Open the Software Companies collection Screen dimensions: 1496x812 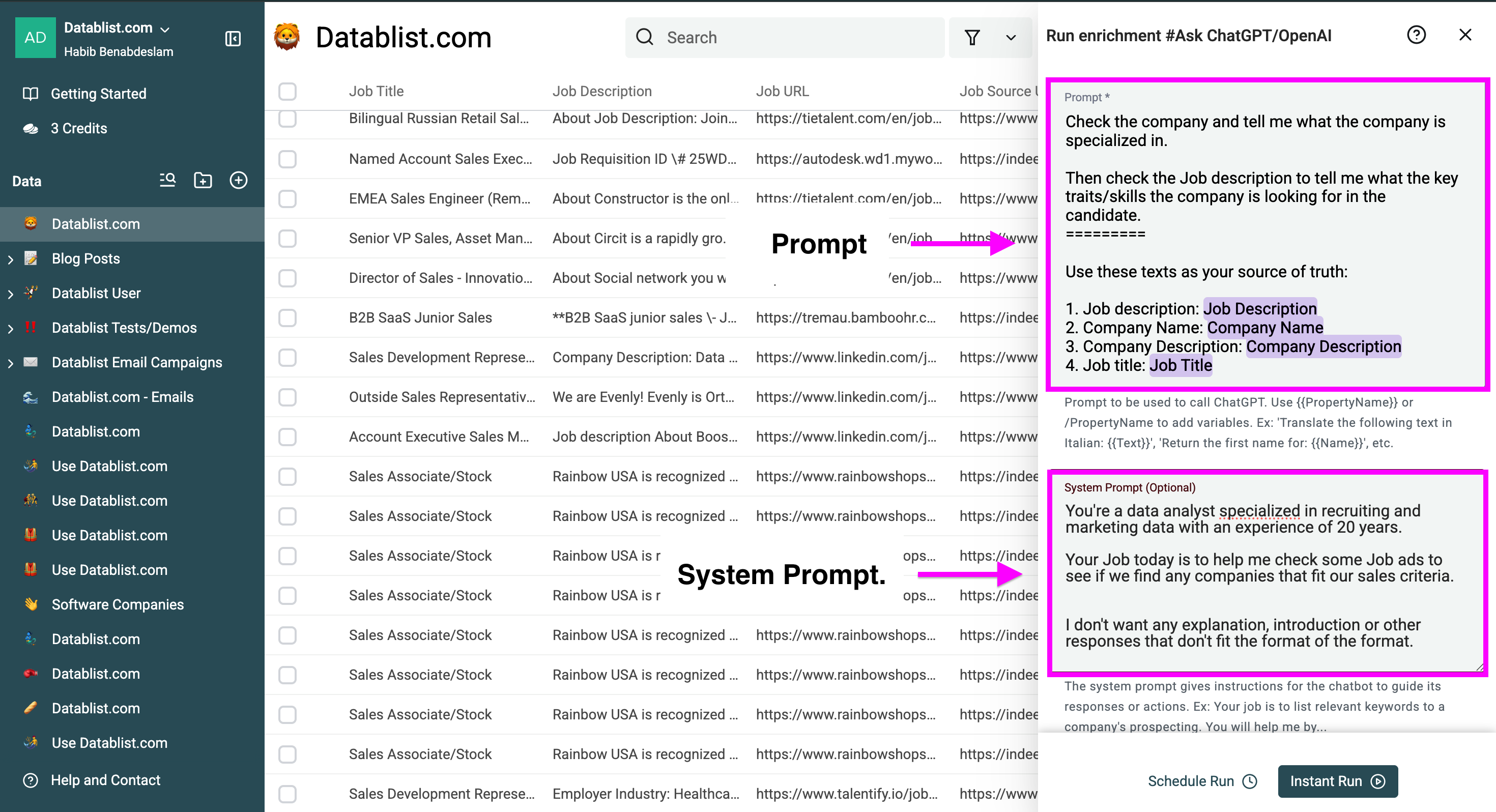click(x=132, y=604)
